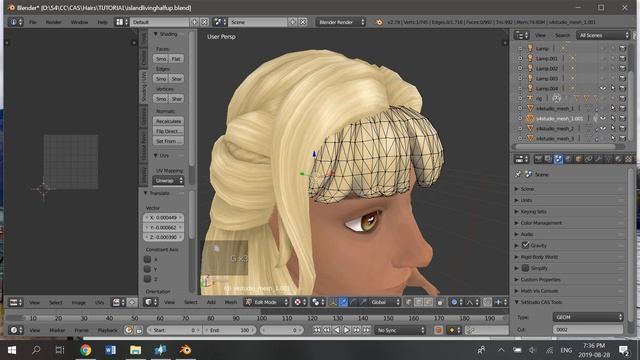Image resolution: width=640 pixels, height=360 pixels.
Task: Click the Recalculate normals button
Action: click(x=168, y=121)
